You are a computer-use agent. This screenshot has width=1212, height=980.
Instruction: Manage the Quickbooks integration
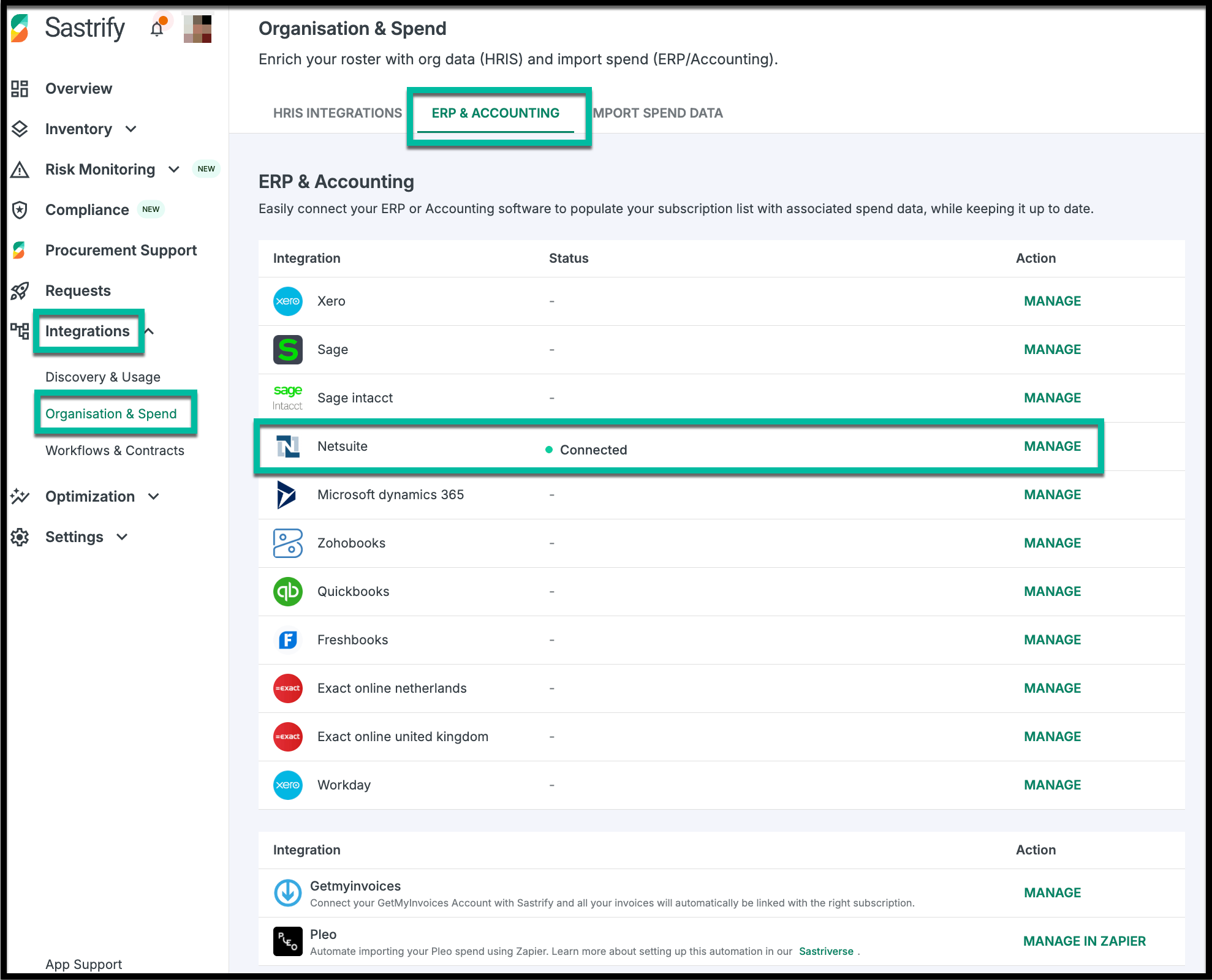(x=1053, y=592)
